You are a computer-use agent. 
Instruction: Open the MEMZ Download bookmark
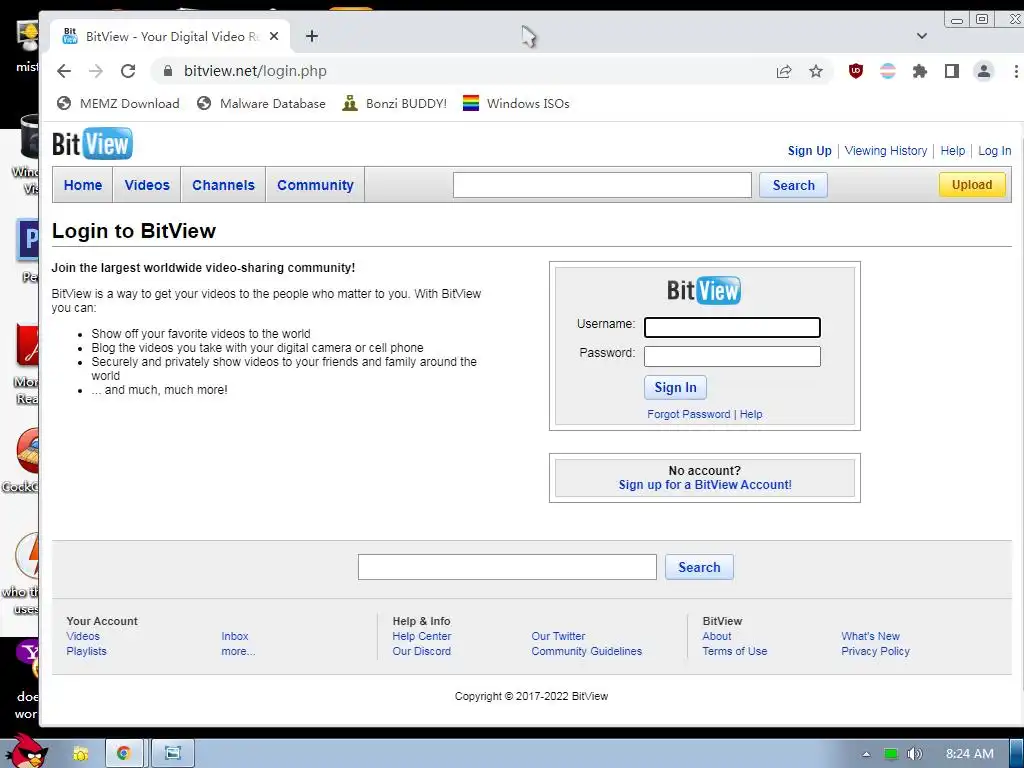click(x=118, y=103)
